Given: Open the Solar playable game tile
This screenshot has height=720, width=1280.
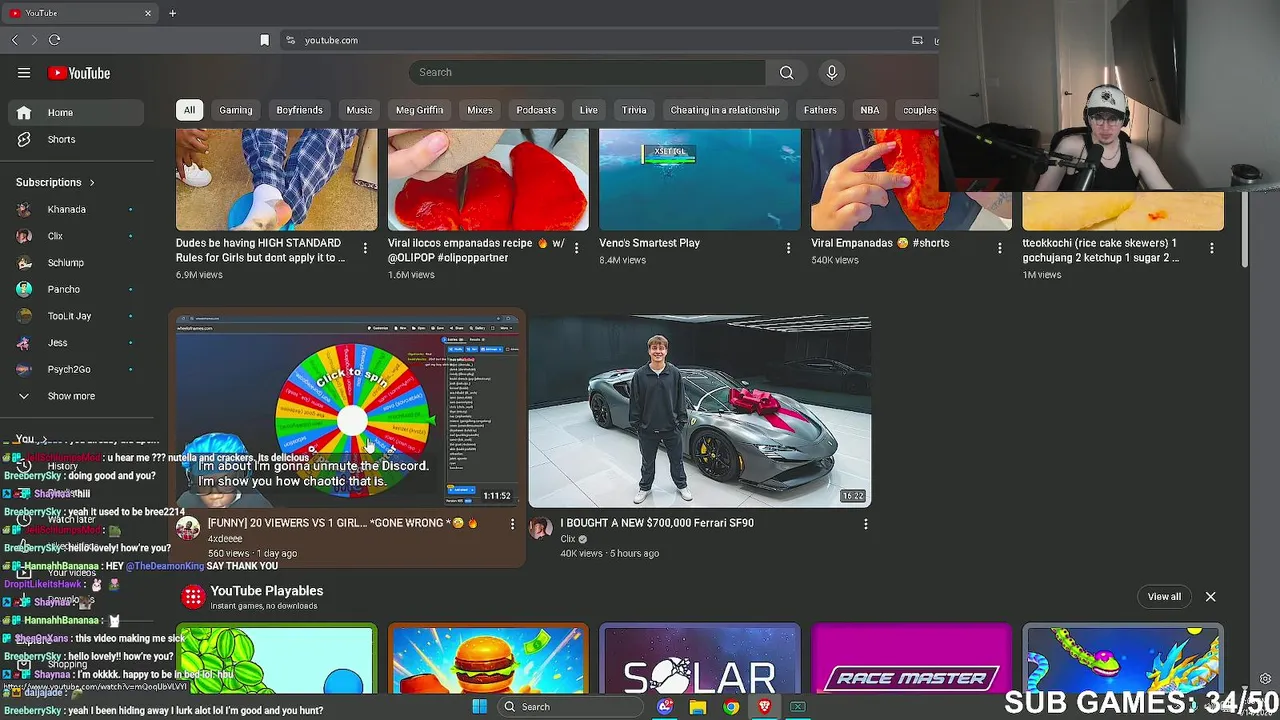Looking at the screenshot, I should click(x=700, y=659).
